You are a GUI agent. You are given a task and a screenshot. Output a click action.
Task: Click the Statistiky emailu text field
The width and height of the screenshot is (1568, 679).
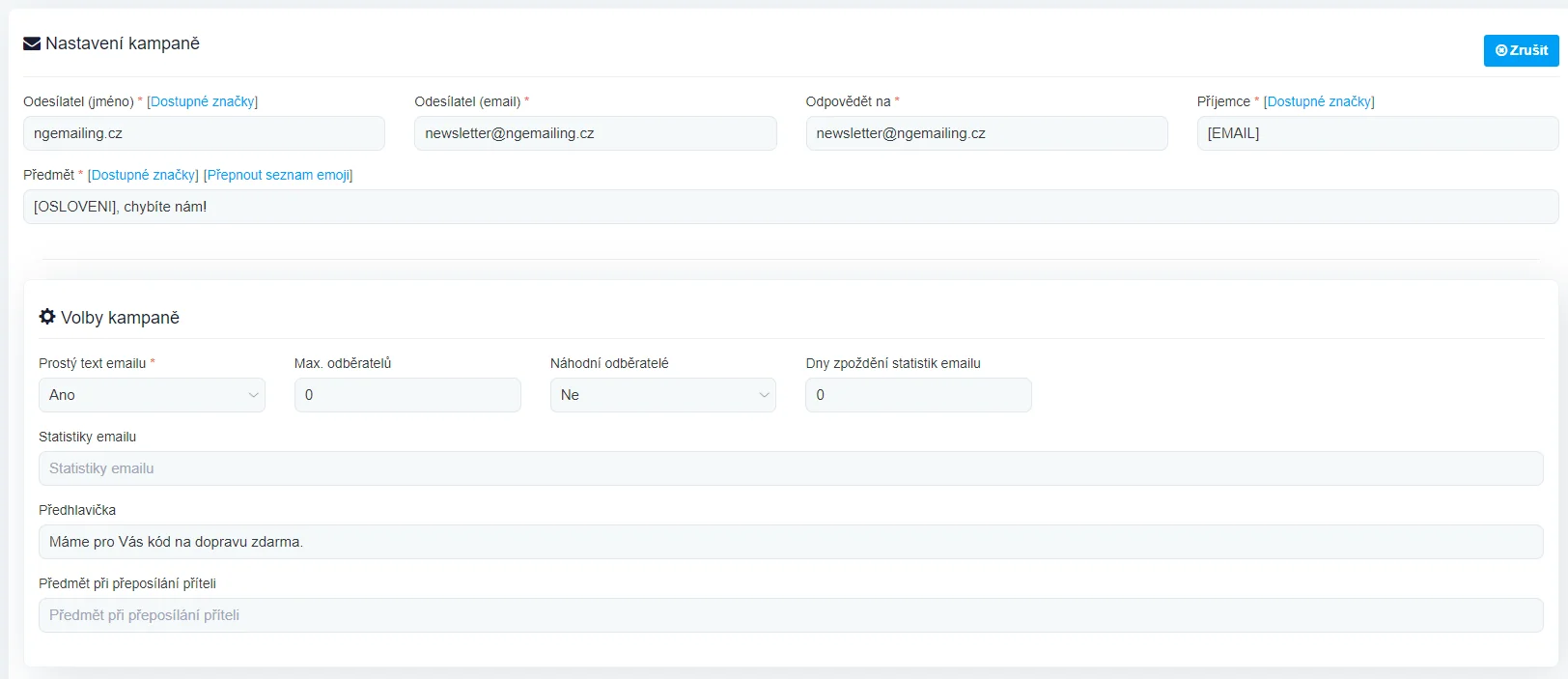point(790,468)
